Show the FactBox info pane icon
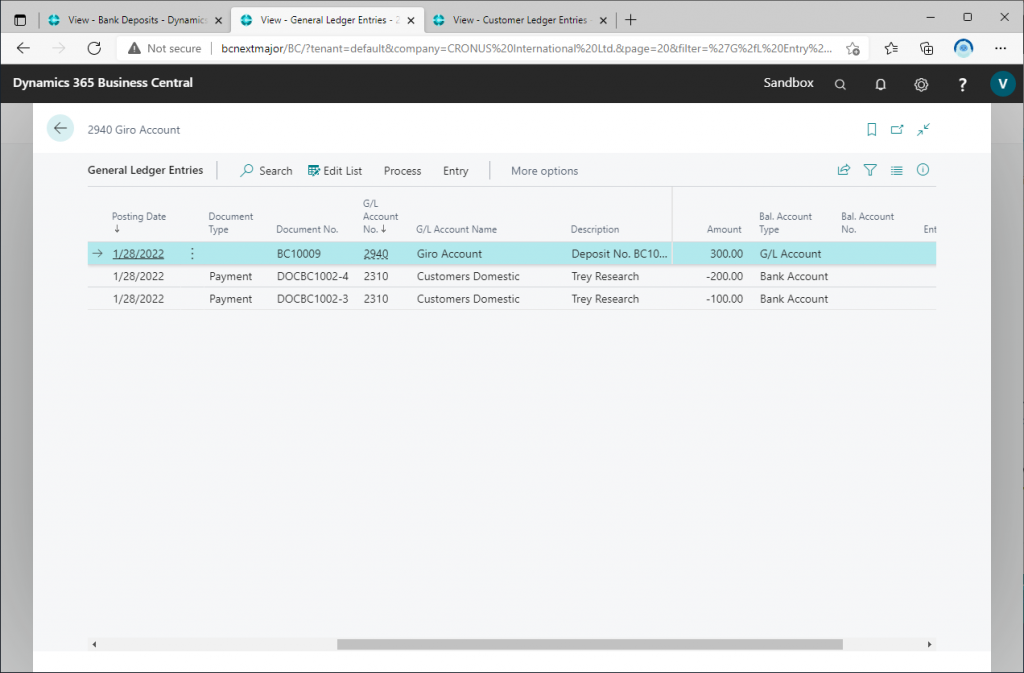Viewport: 1024px width, 673px height. pyautogui.click(x=923, y=170)
